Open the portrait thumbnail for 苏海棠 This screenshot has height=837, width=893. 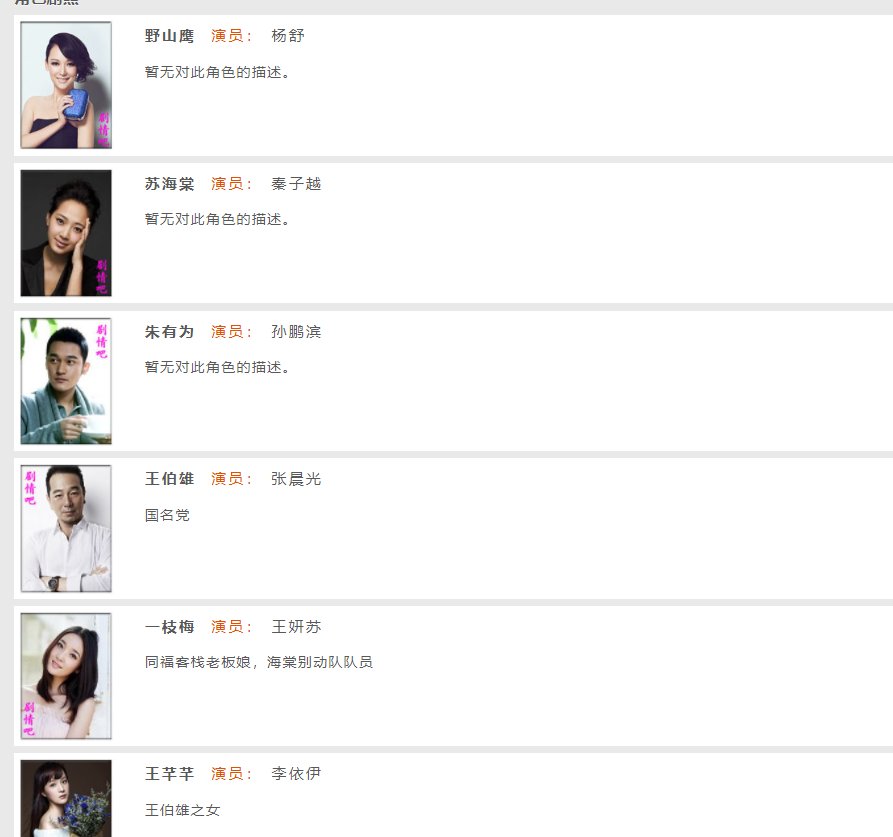coord(66,233)
